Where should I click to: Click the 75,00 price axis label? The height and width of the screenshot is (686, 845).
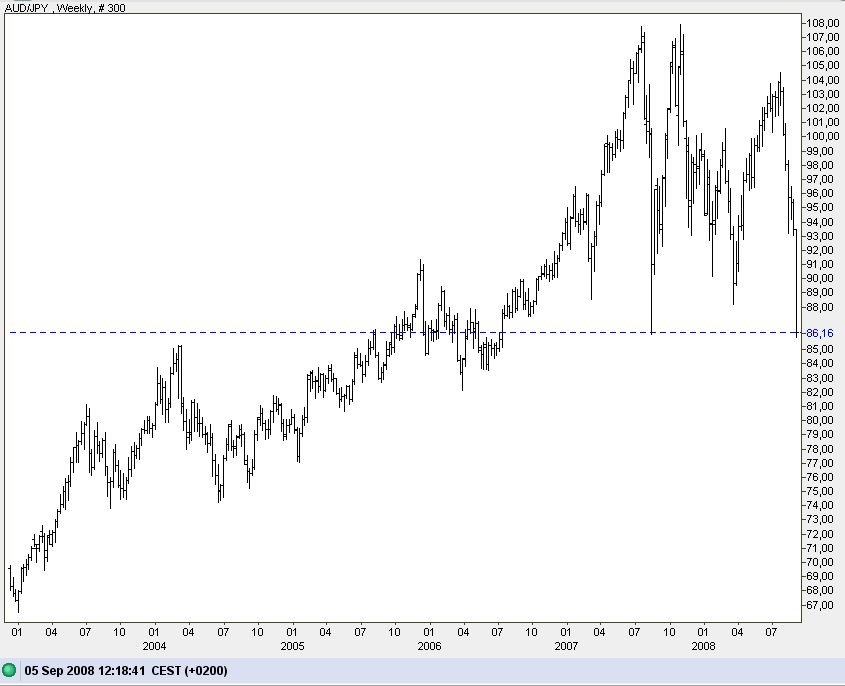point(820,491)
